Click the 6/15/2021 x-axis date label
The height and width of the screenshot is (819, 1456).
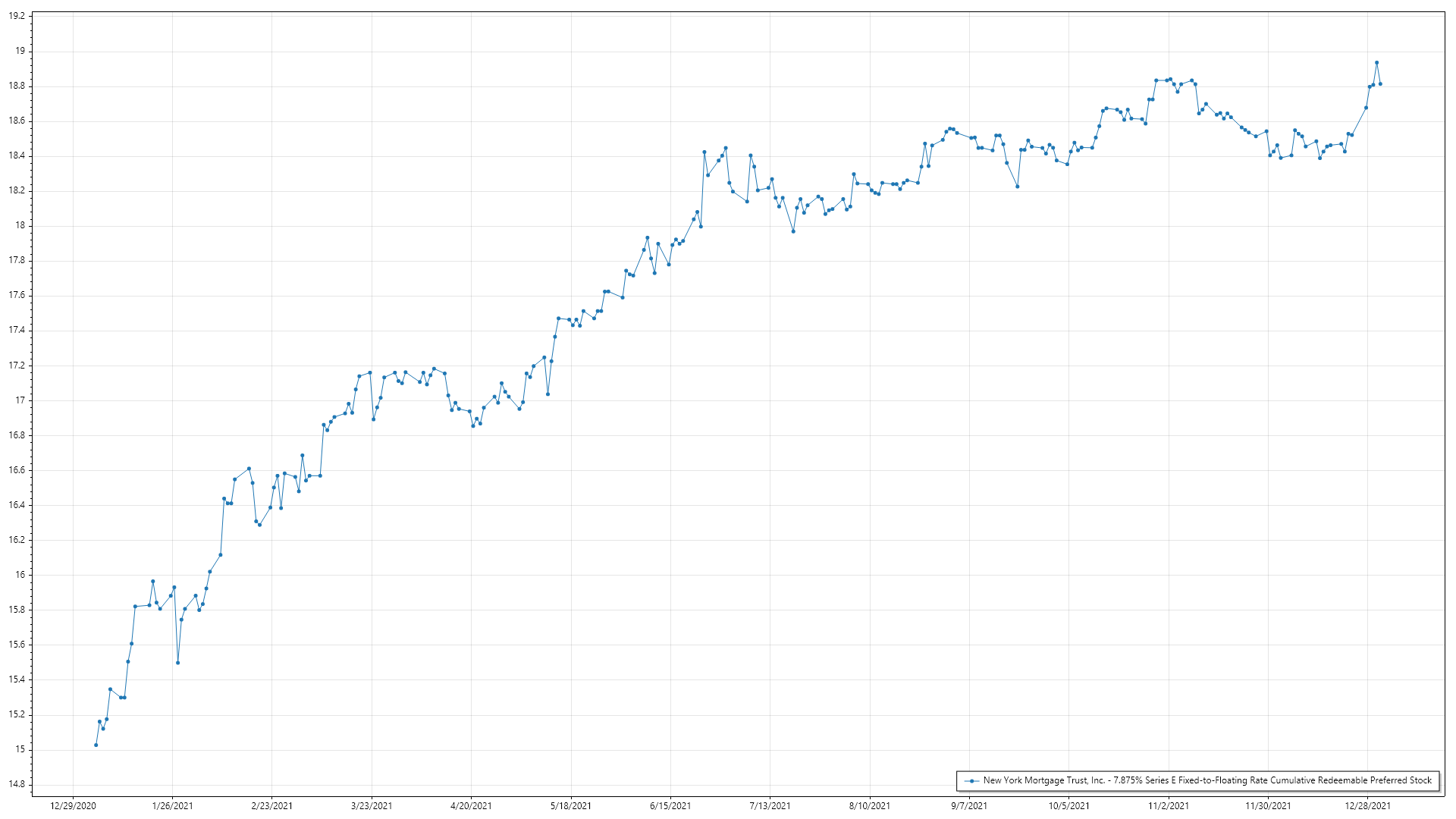coord(670,806)
